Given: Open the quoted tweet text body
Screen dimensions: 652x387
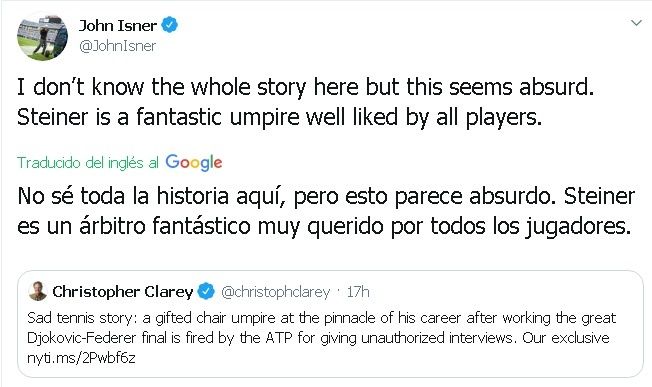Looking at the screenshot, I should 321,338.
